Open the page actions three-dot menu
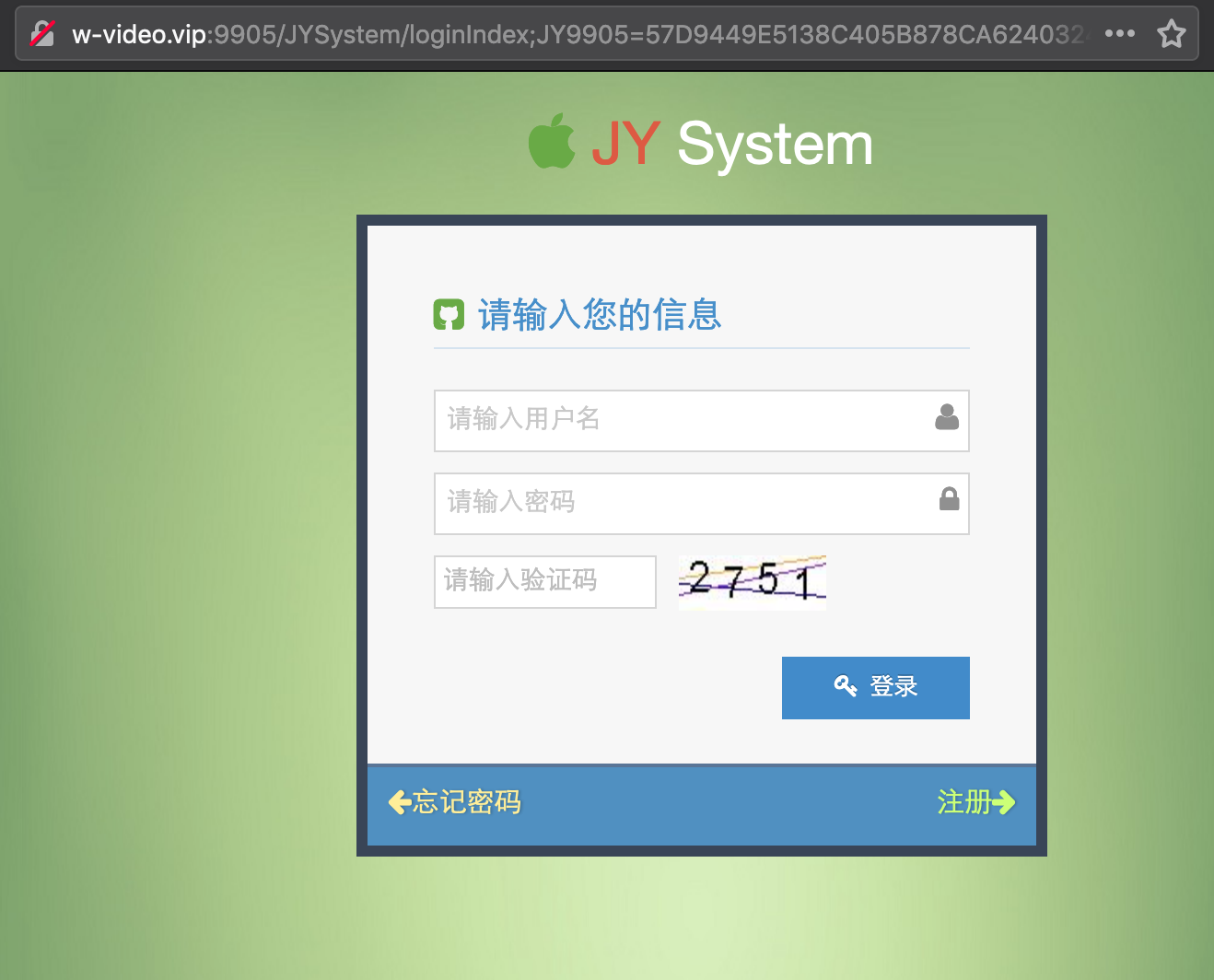Screen dimensions: 1214x980 point(1119,34)
